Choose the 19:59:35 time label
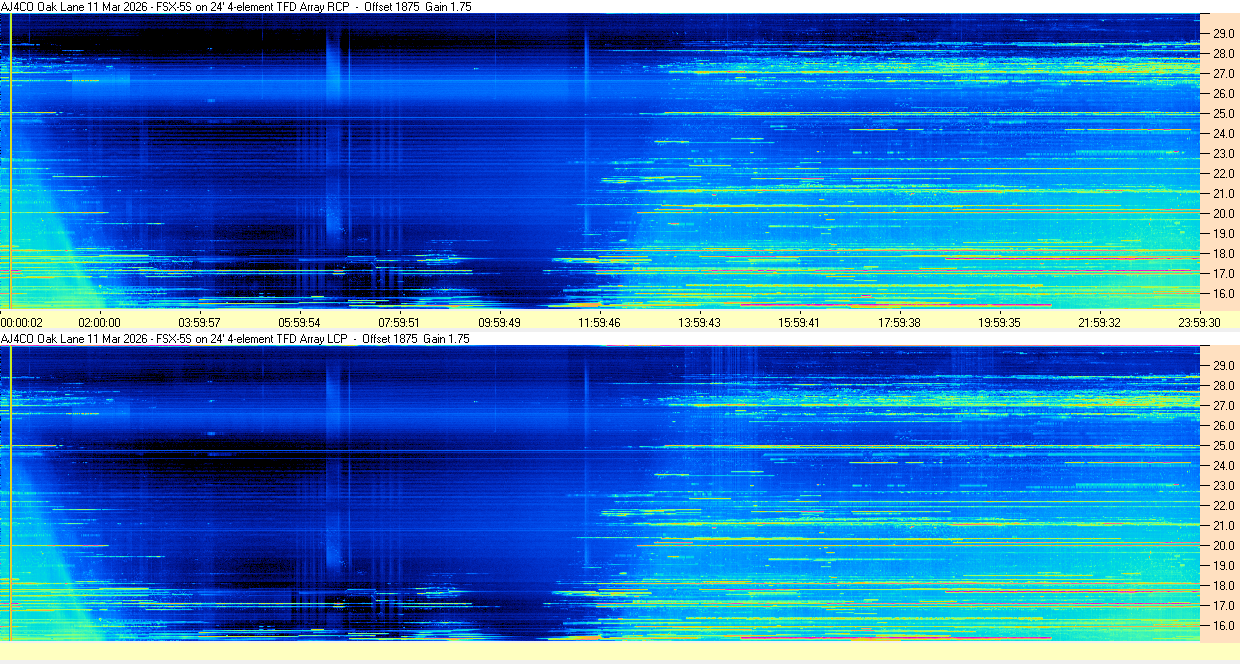The image size is (1240, 664). [x=999, y=322]
